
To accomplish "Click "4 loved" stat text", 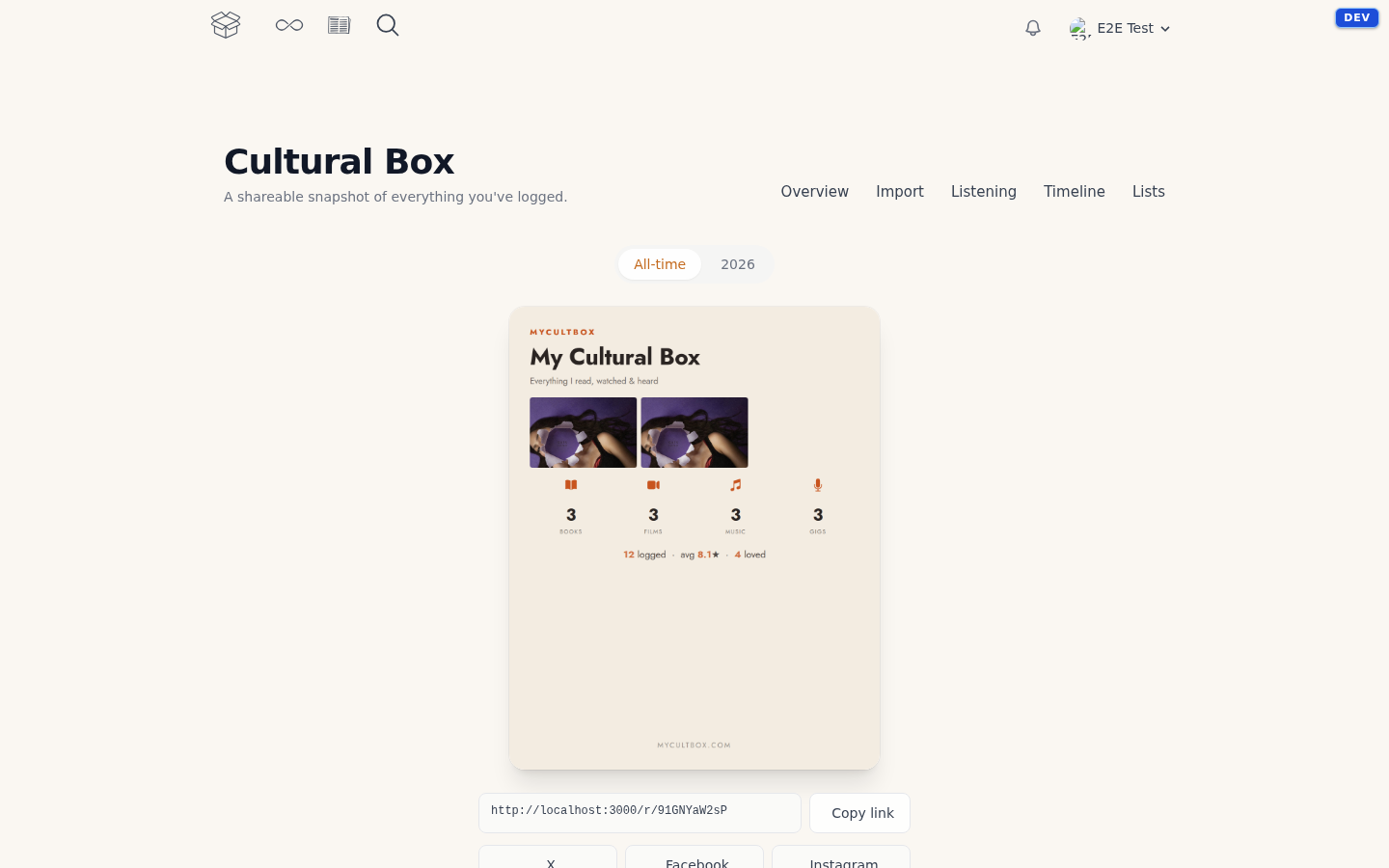I will (x=750, y=555).
